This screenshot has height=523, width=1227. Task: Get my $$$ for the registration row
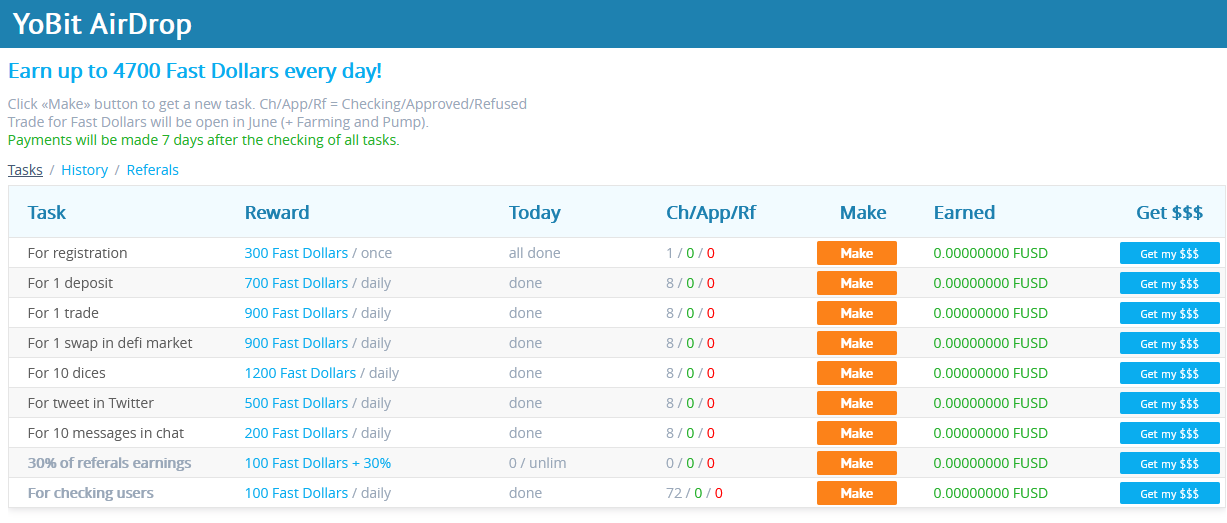tap(1170, 253)
